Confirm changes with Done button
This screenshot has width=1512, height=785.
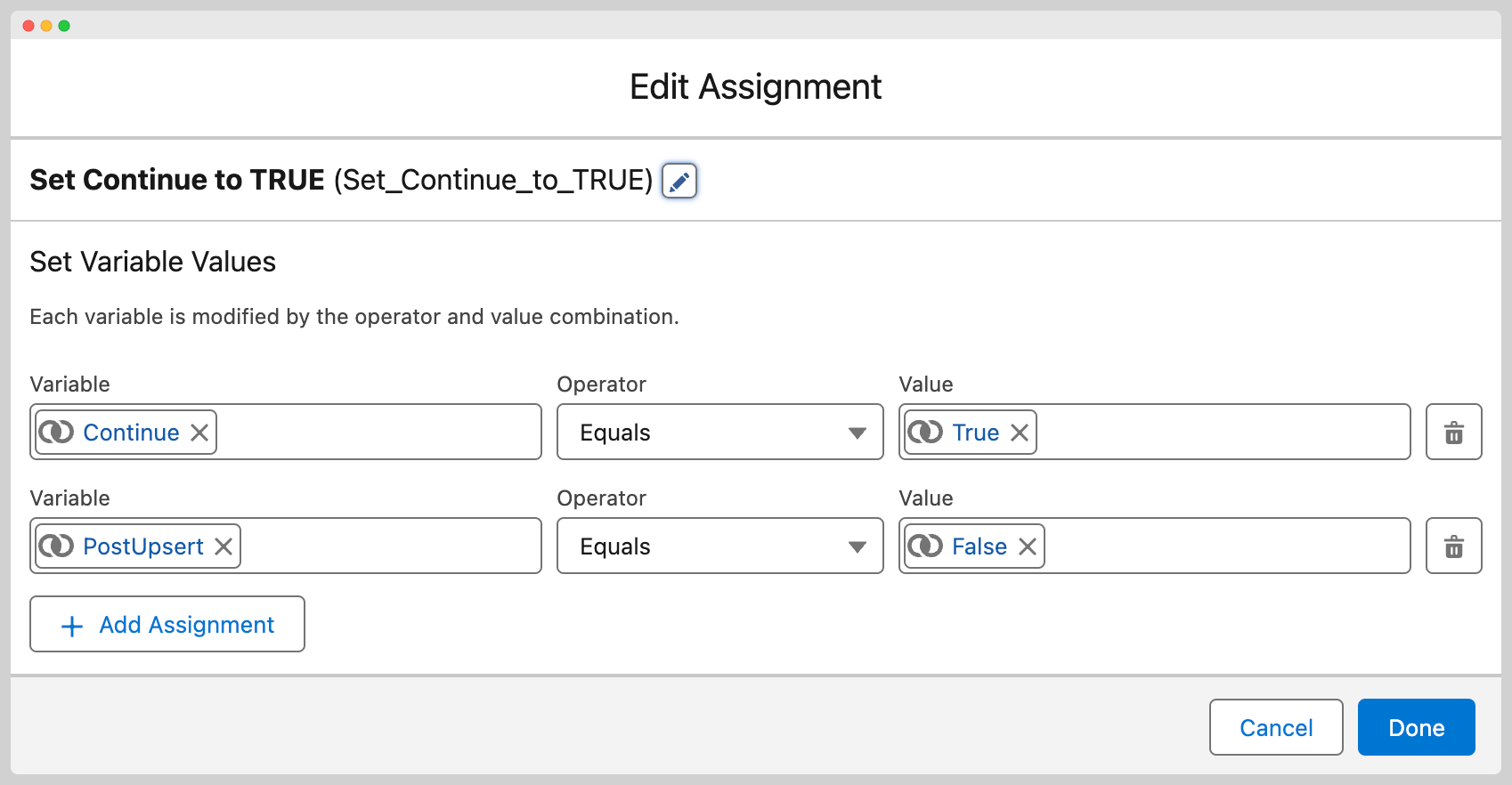pos(1416,728)
